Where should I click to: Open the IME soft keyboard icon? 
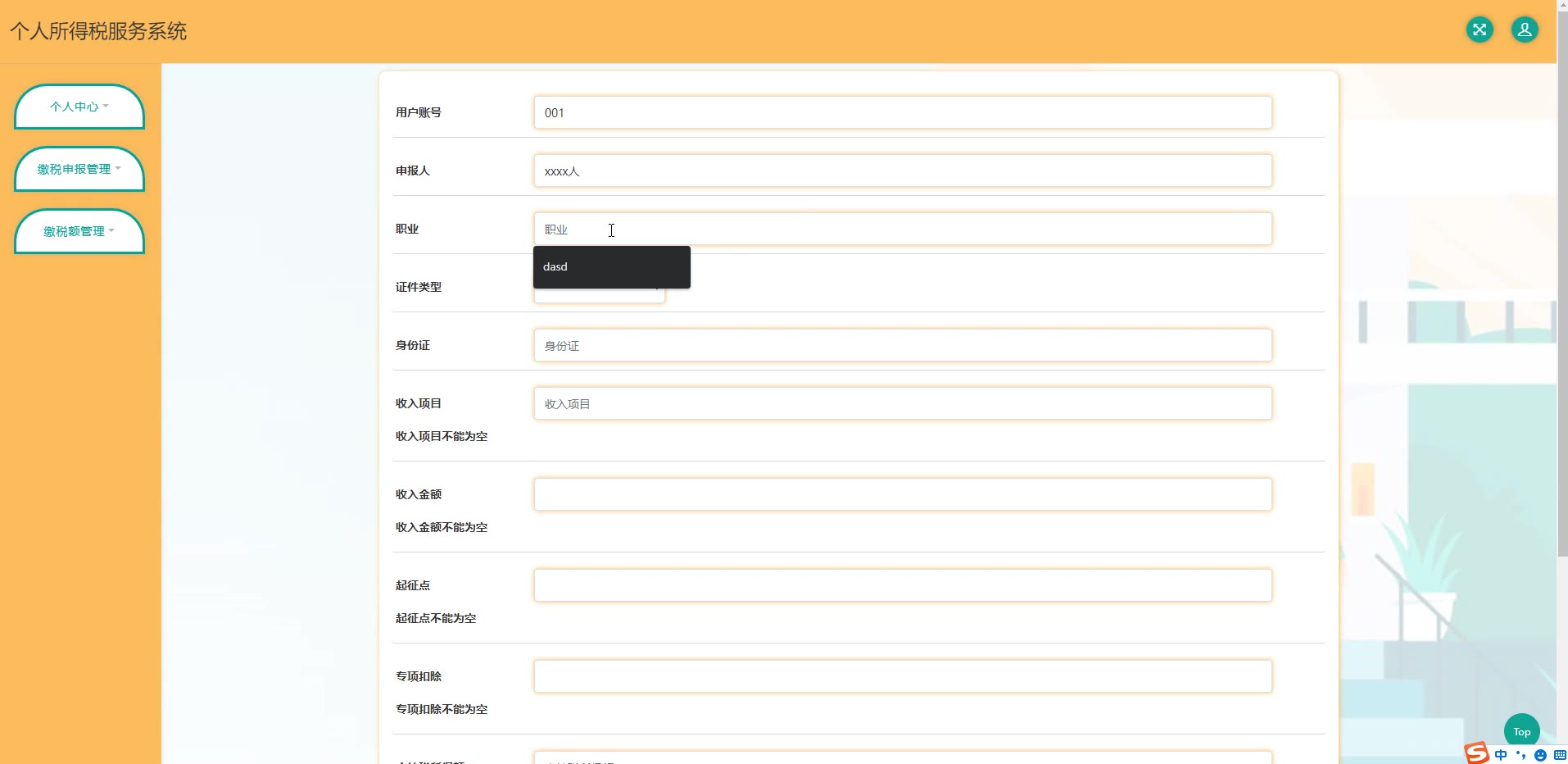(1559, 755)
